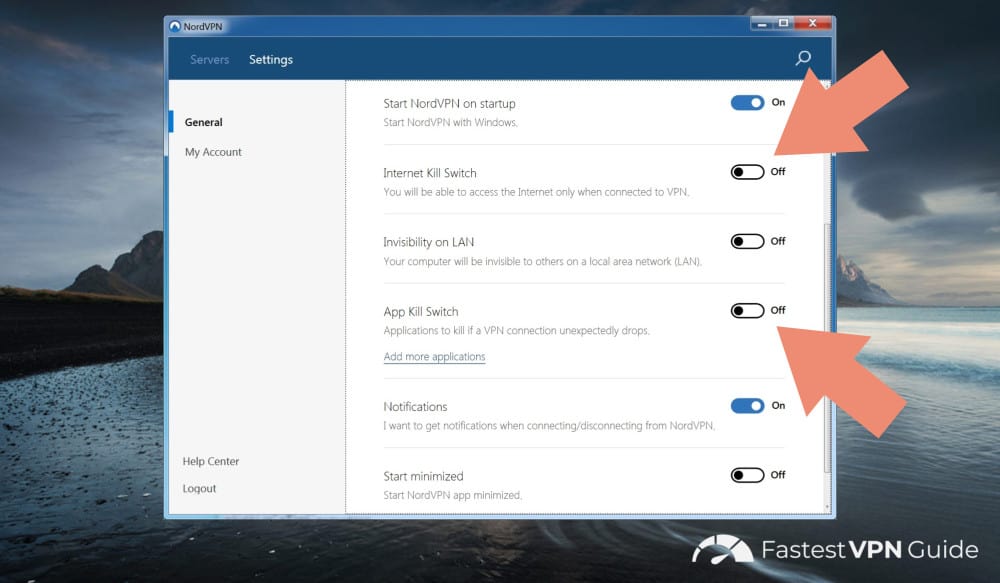The height and width of the screenshot is (583, 1000).
Task: Turn on the App Kill Switch toggle
Action: [747, 311]
